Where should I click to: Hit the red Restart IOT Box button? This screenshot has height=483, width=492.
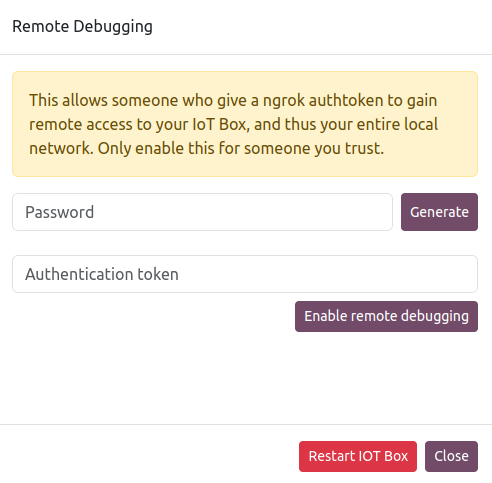(x=358, y=456)
